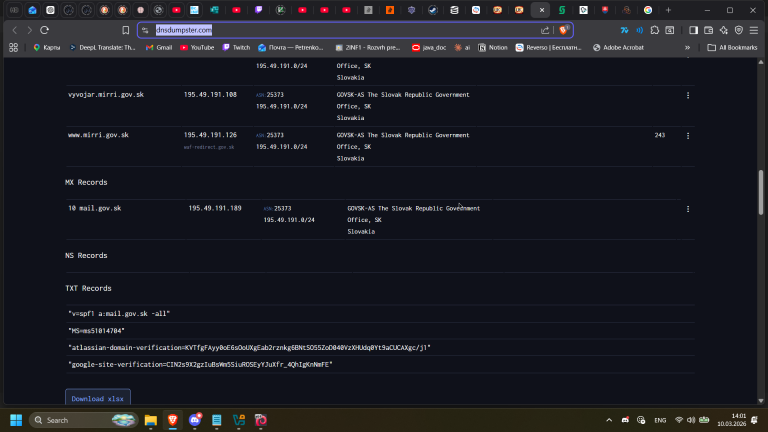
Task: Open the blue sound-wave extension icon
Action: (640, 30)
